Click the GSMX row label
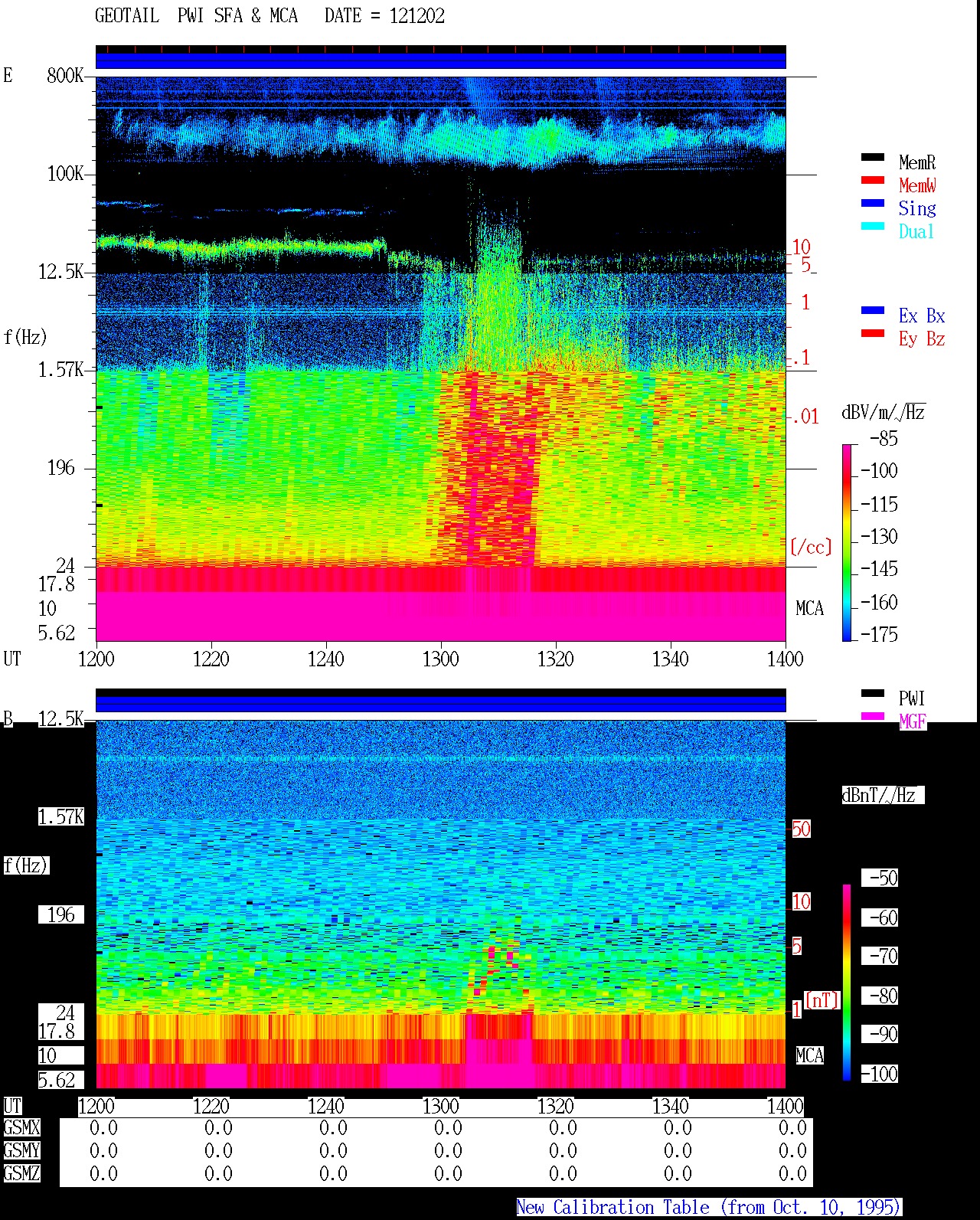Screen dimensions: 980x1220 [21, 1127]
